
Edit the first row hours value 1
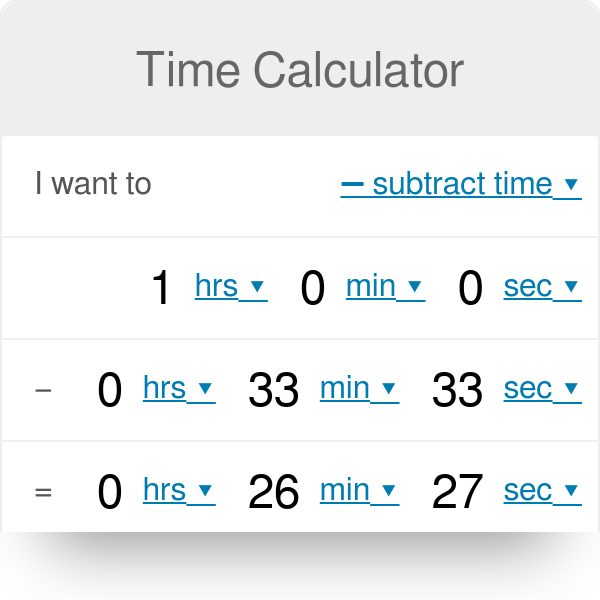161,289
